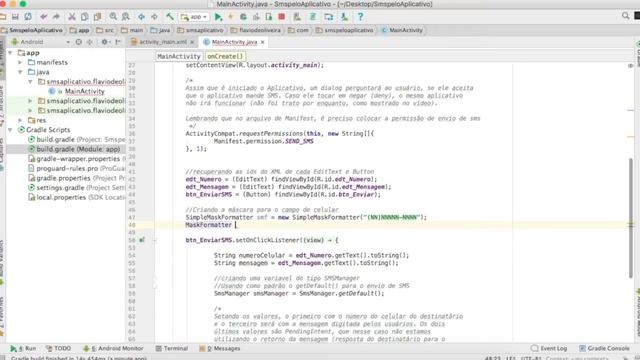Open the Android Monitor tool window
This screenshot has width=640, height=360.
(x=113, y=349)
